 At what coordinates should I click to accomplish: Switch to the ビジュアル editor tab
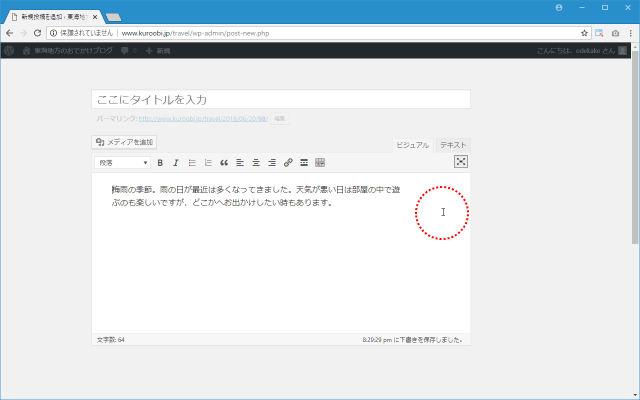tap(413, 145)
